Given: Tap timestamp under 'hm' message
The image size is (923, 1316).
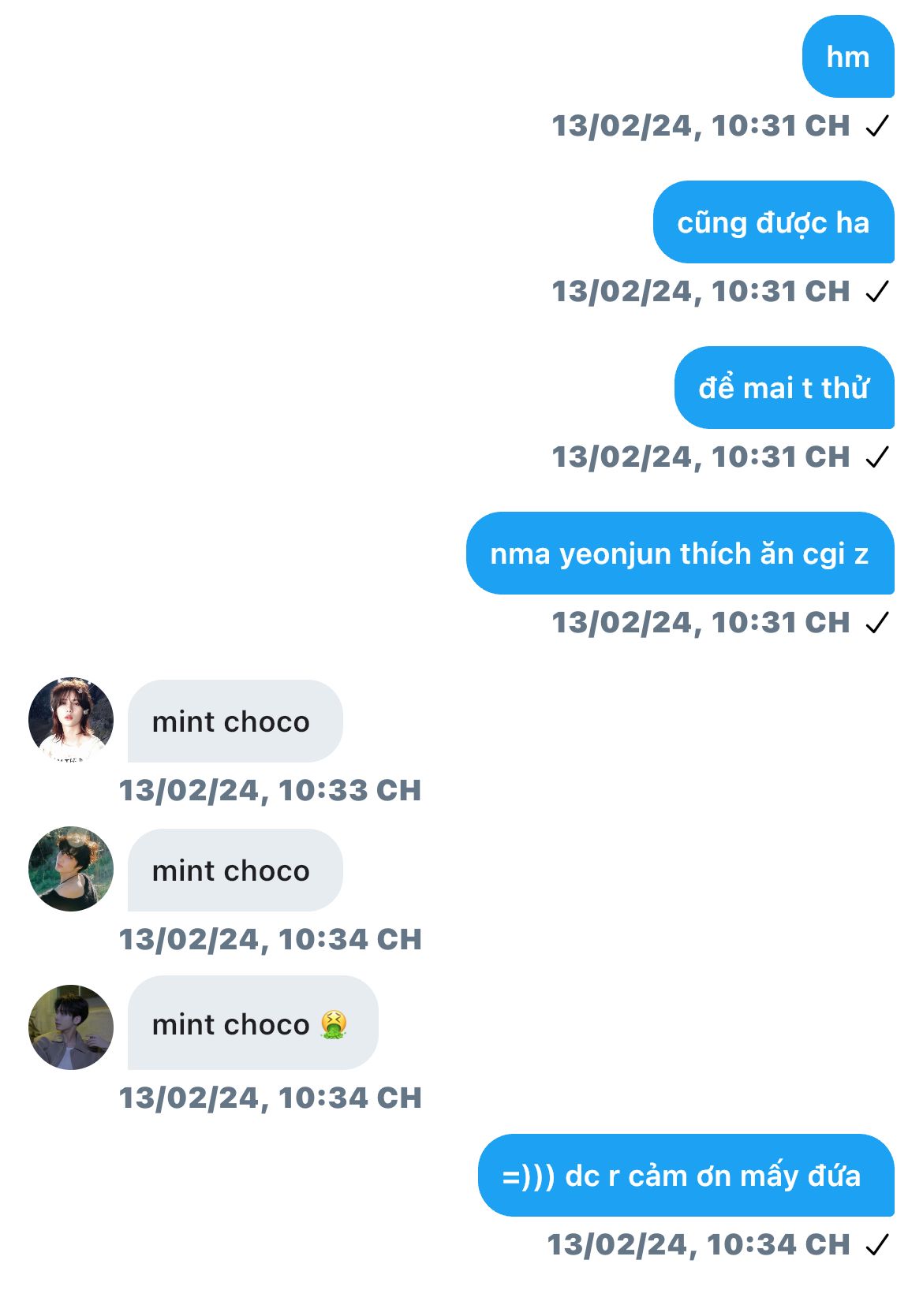Looking at the screenshot, I should point(701,125).
